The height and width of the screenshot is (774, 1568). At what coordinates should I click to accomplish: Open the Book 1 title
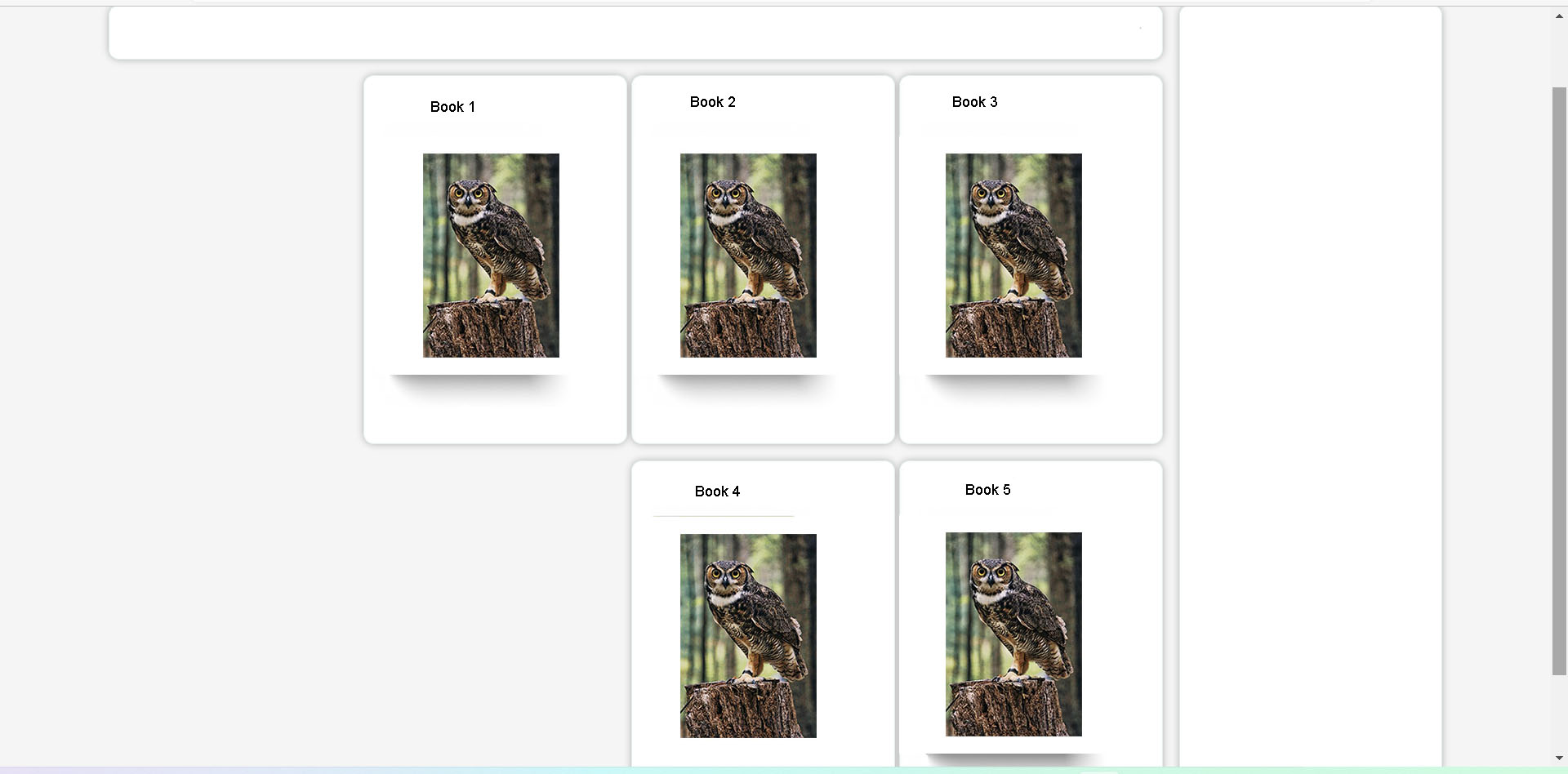452,107
